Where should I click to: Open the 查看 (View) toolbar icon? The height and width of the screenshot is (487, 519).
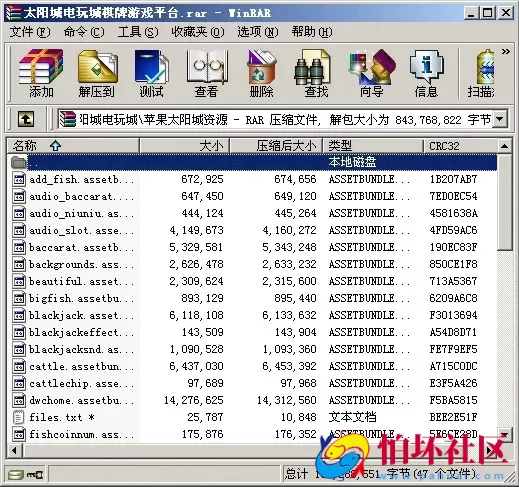pyautogui.click(x=207, y=74)
